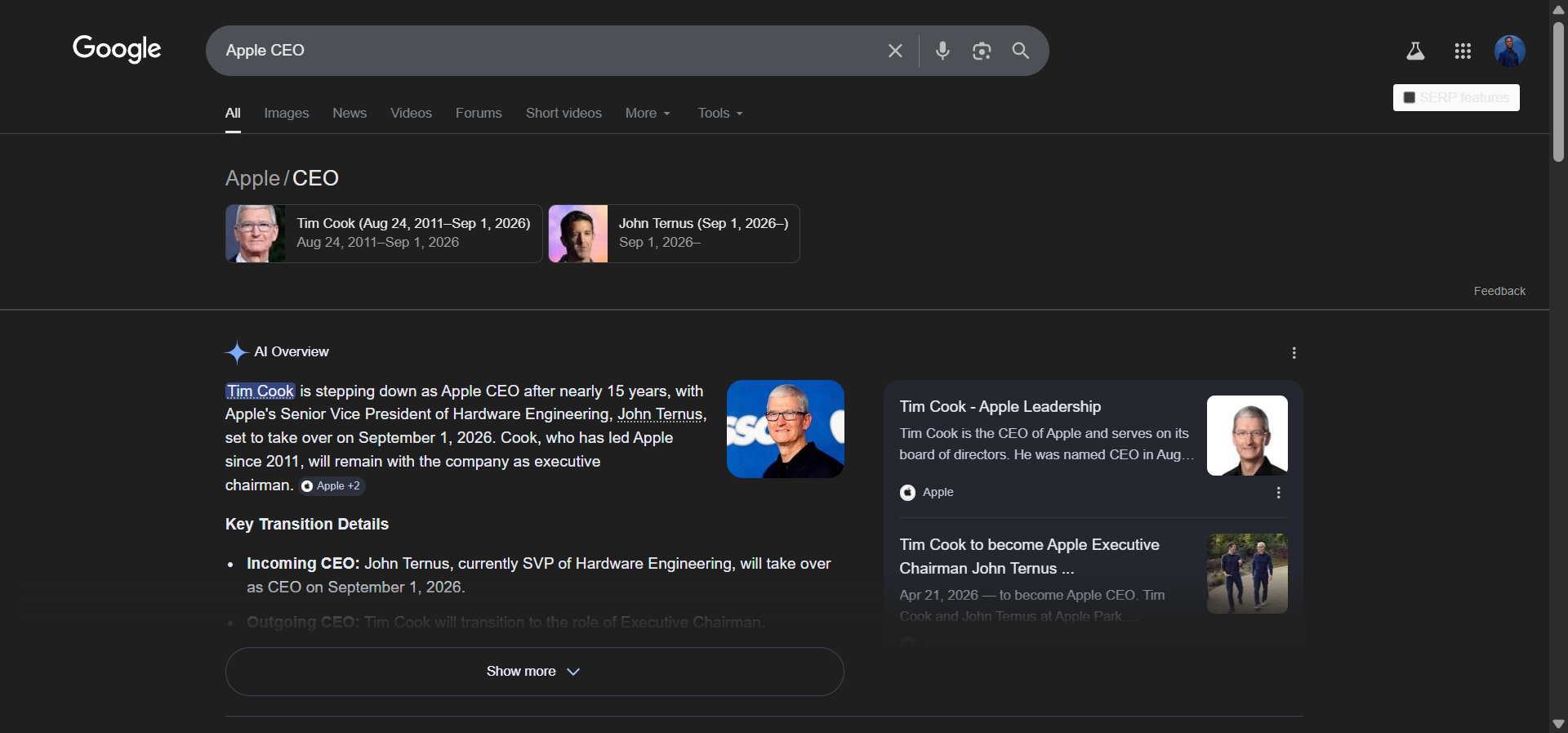
Task: Select the All results tab
Action: [x=233, y=114]
